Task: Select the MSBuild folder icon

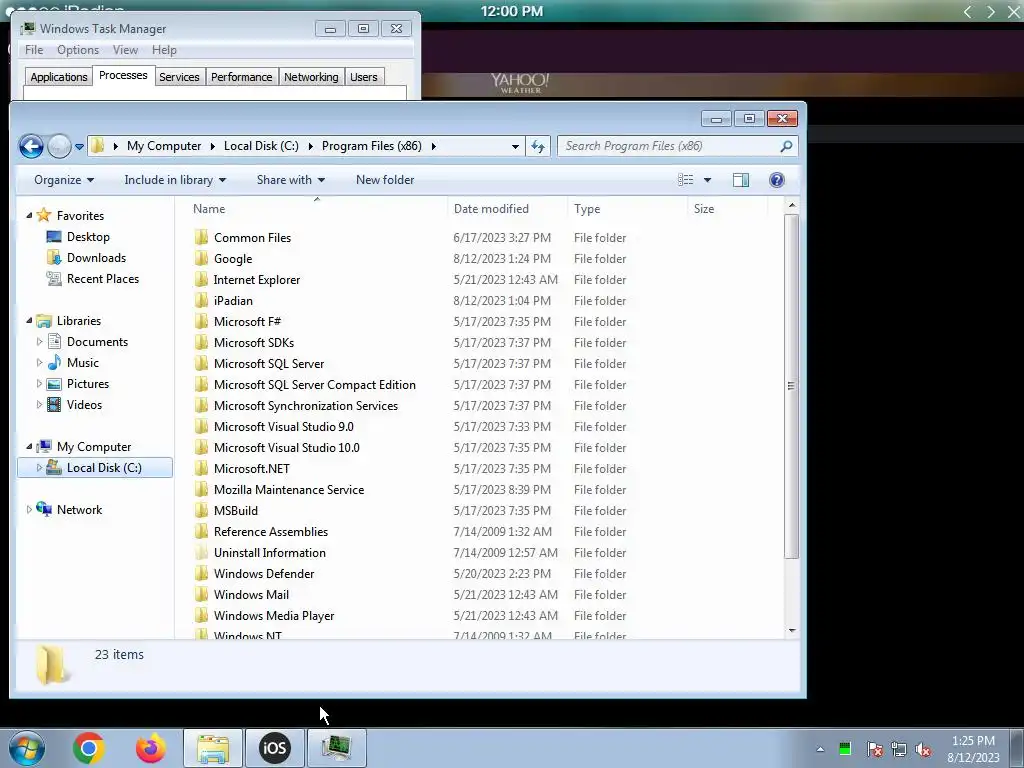Action: (201, 510)
